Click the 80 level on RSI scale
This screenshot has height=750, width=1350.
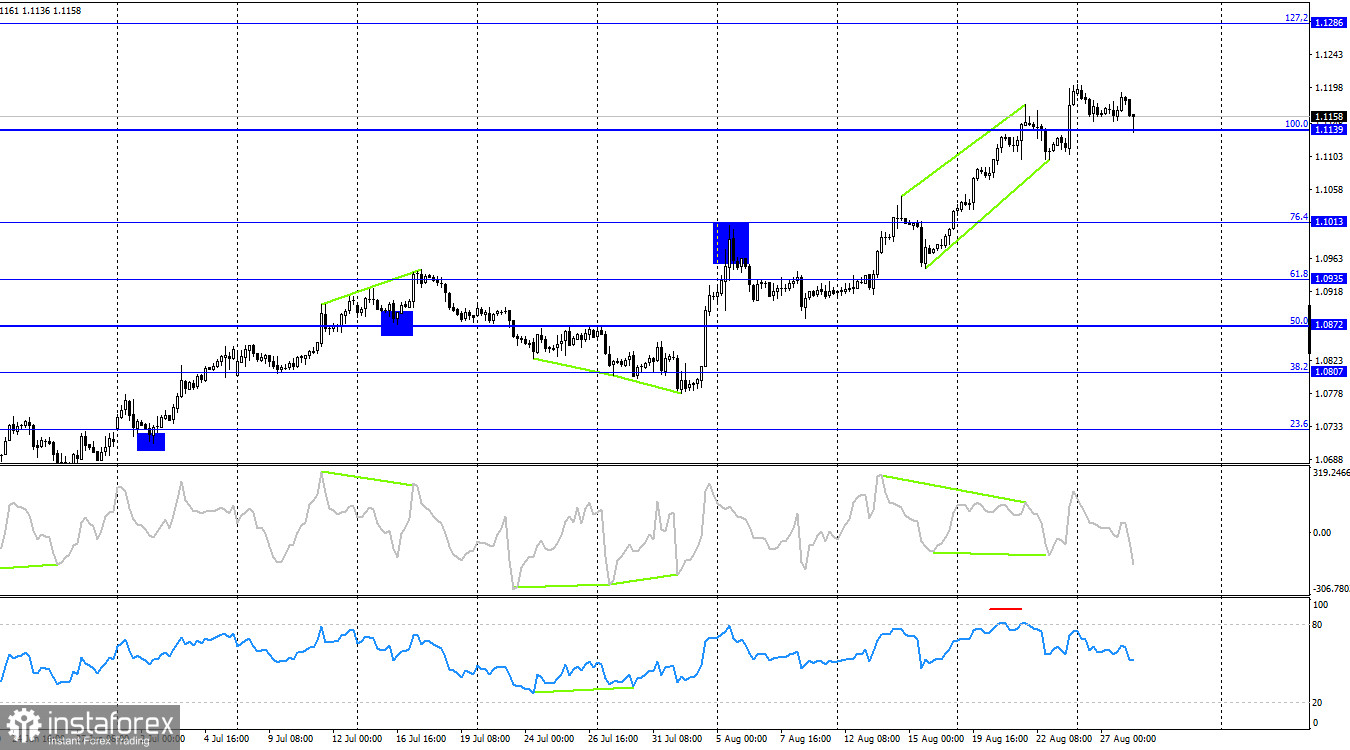1320,625
